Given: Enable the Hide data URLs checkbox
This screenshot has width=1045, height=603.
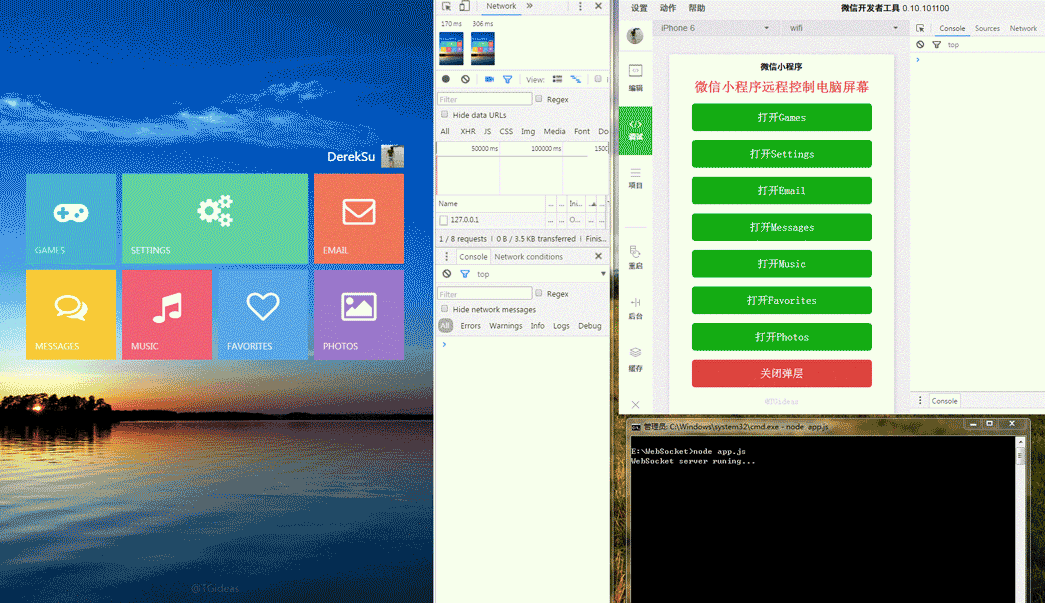Looking at the screenshot, I should [x=445, y=115].
